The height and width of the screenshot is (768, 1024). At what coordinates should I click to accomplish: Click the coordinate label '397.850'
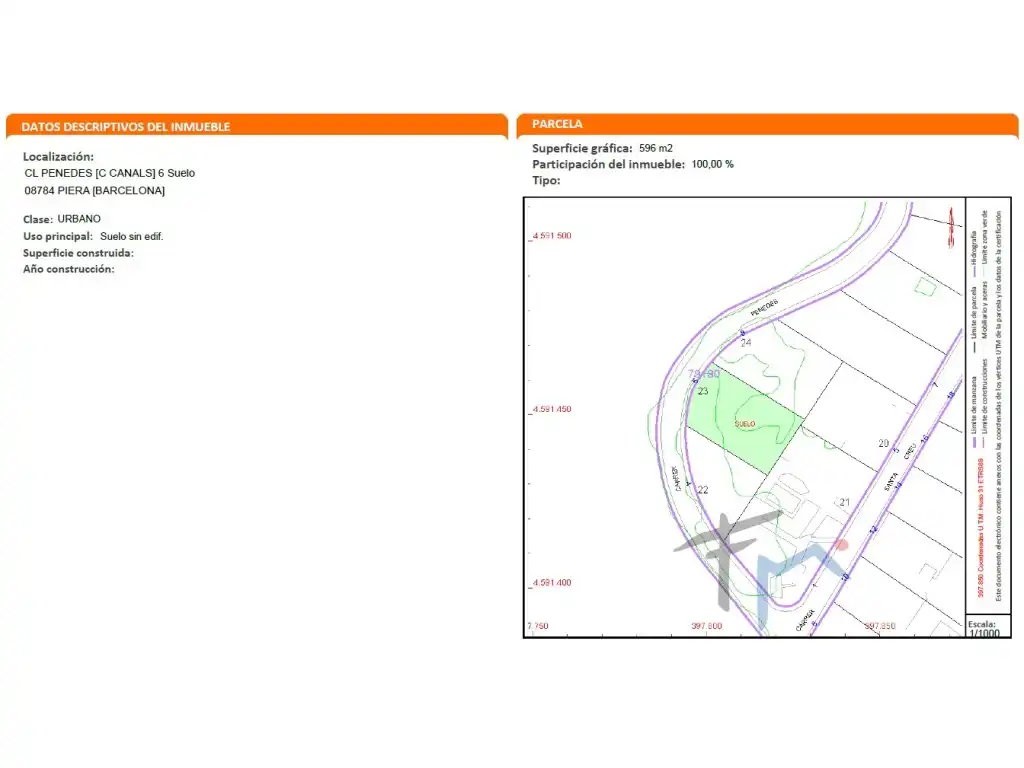tap(880, 626)
